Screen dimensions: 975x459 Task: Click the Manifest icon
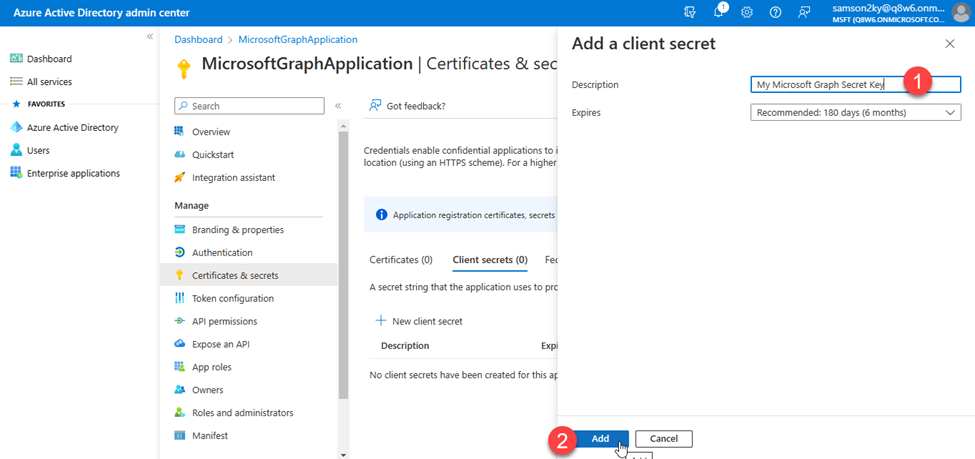pos(180,436)
